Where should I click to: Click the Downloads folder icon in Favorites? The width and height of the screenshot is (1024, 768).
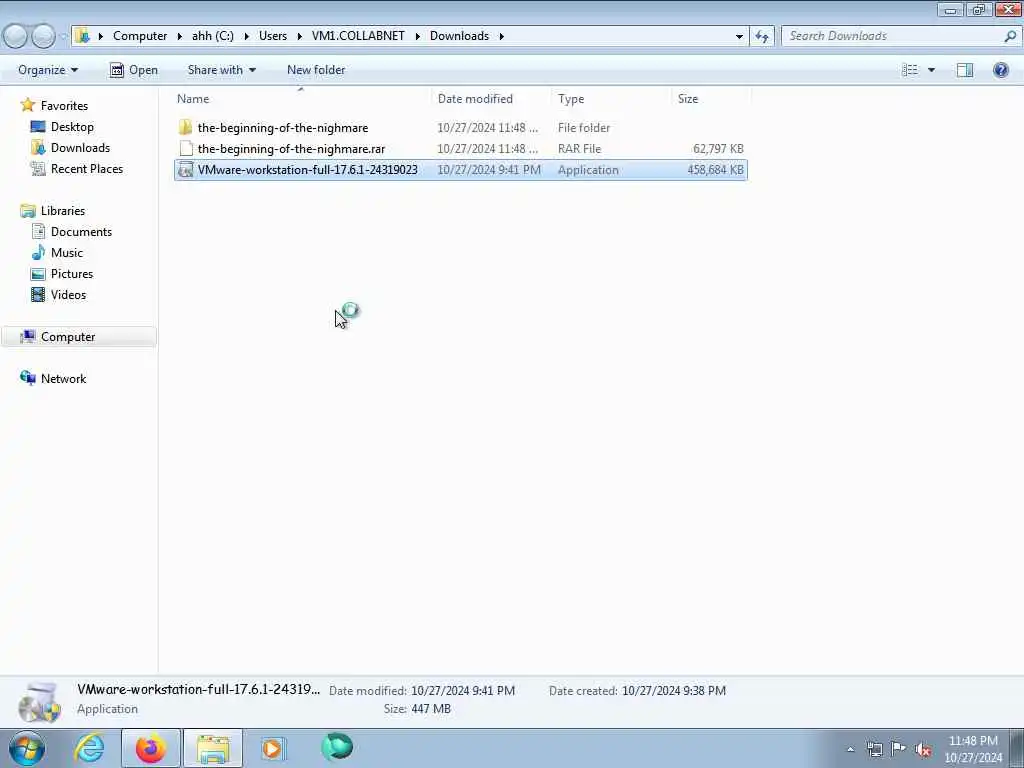(x=38, y=148)
